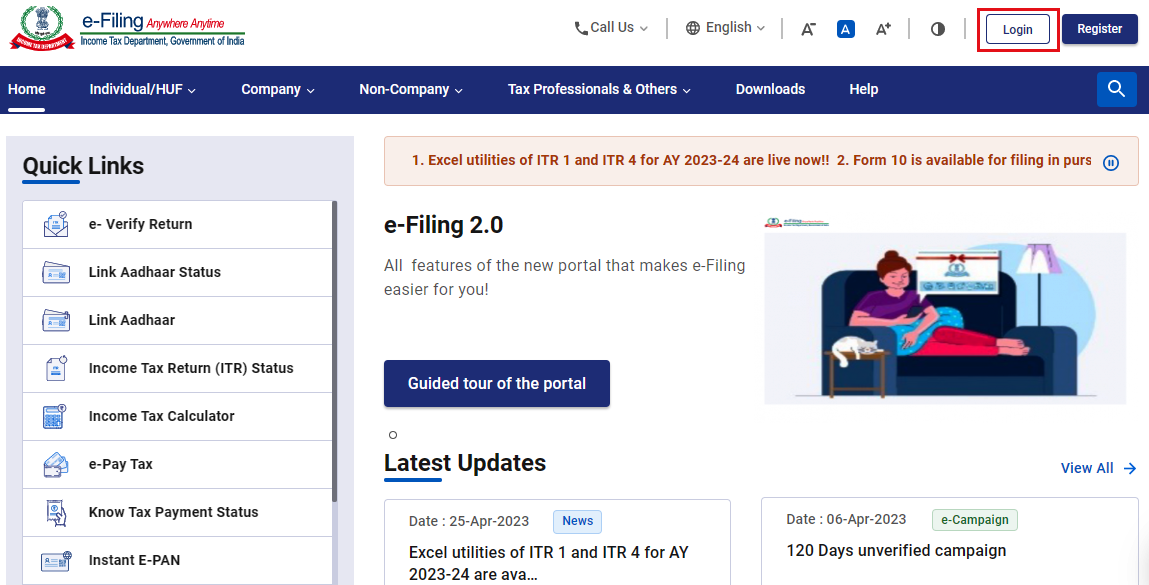Viewport: 1149px width, 585px height.
Task: Select the carousel slide indicator dot
Action: [393, 435]
